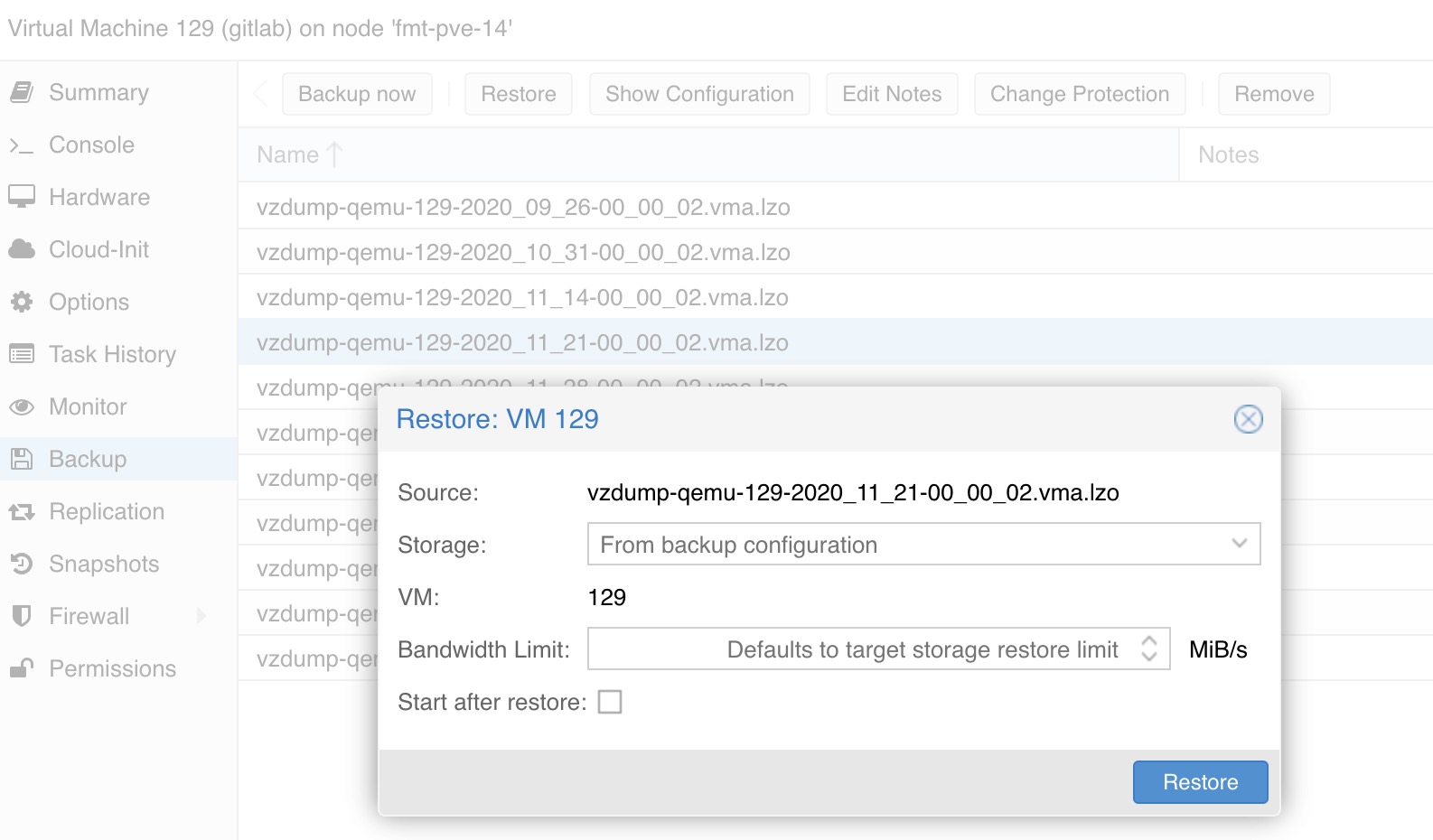1433x840 pixels.
Task: Click the Permissions unlock icon
Action: tap(22, 668)
